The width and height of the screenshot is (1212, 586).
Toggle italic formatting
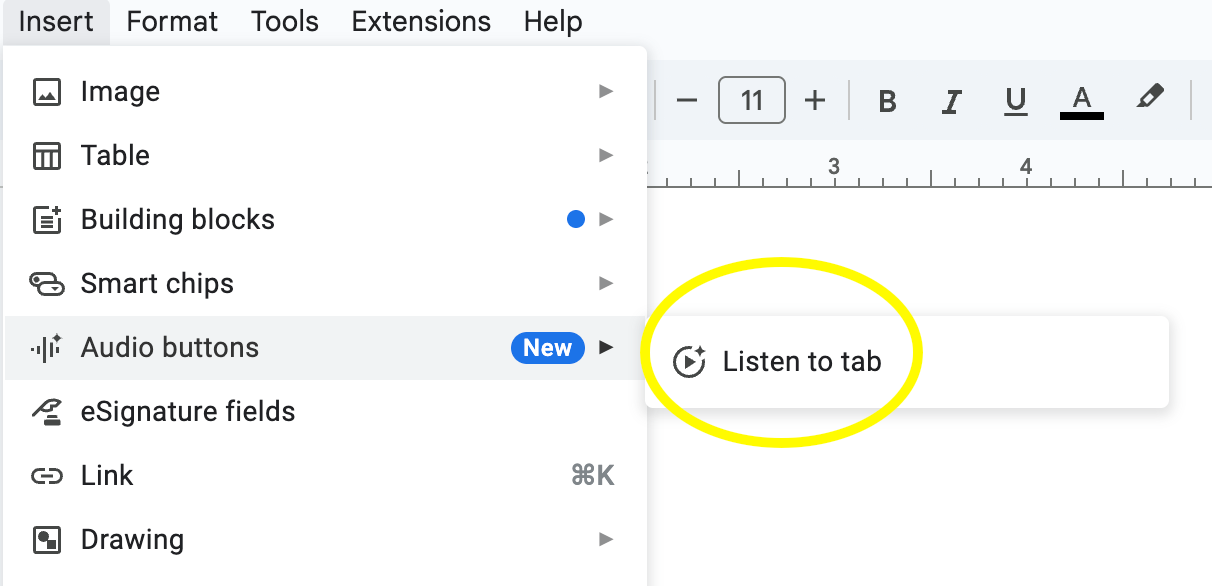(952, 101)
